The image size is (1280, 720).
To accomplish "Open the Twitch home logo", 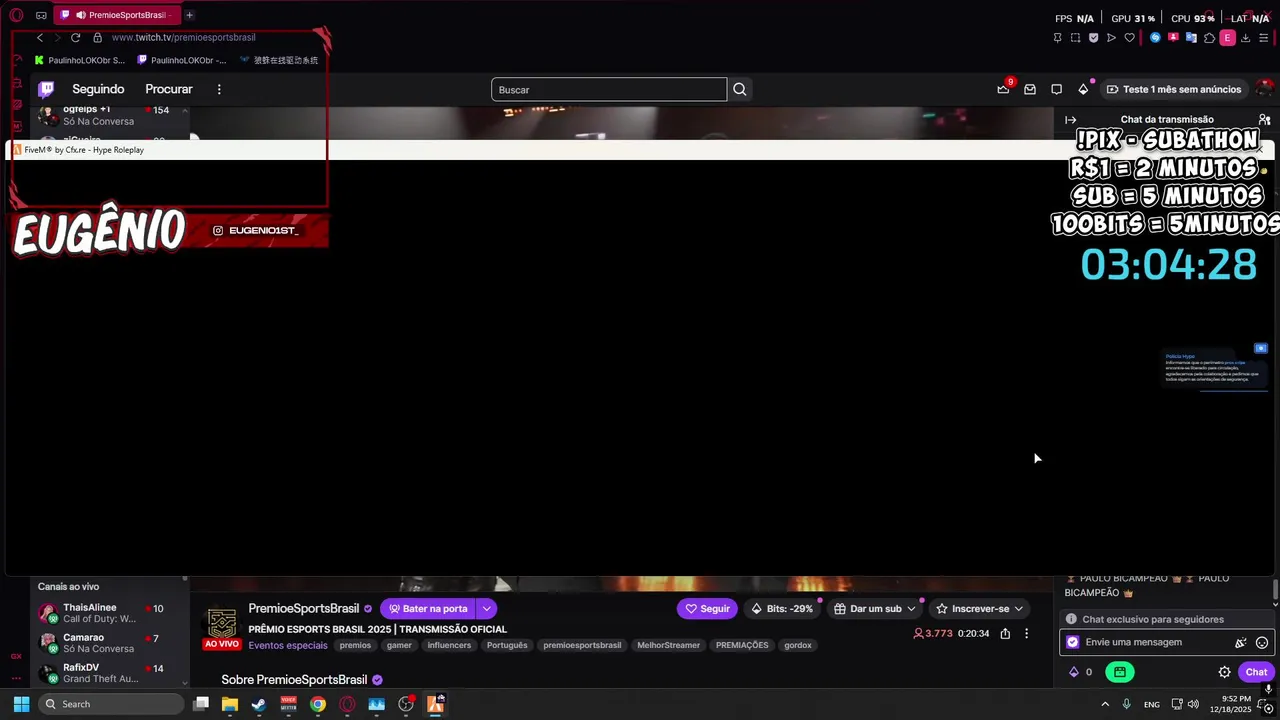I will click(46, 89).
